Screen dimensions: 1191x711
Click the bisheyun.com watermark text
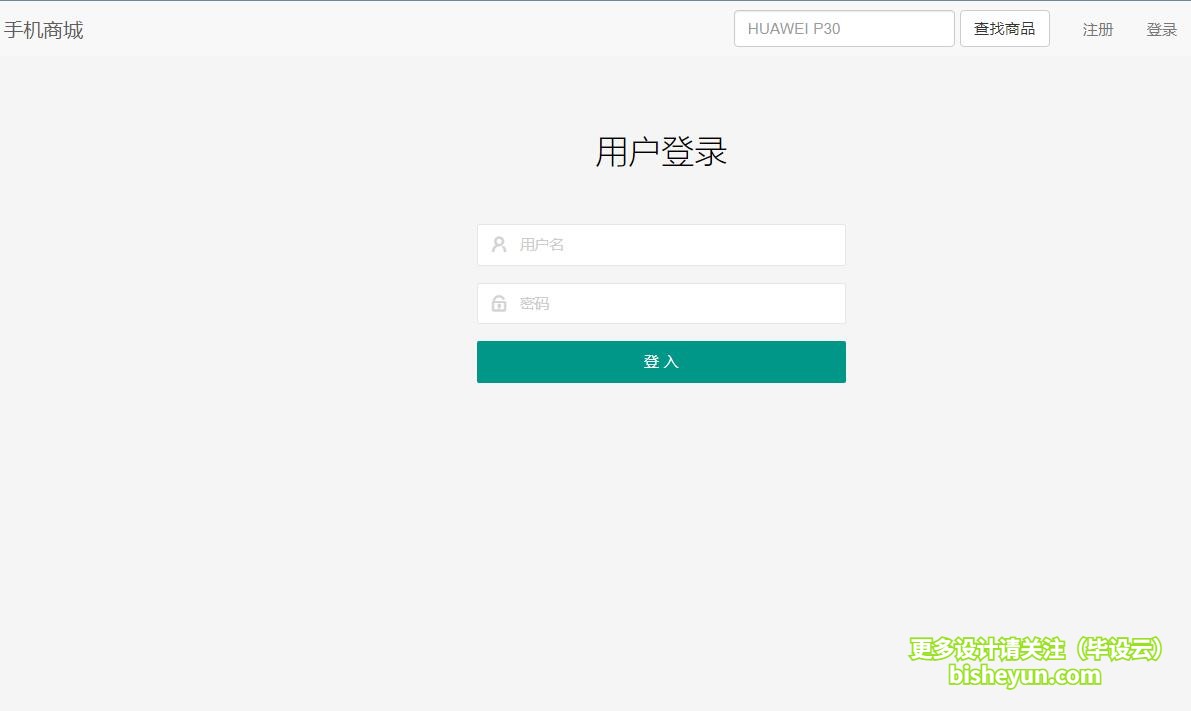coord(1024,676)
